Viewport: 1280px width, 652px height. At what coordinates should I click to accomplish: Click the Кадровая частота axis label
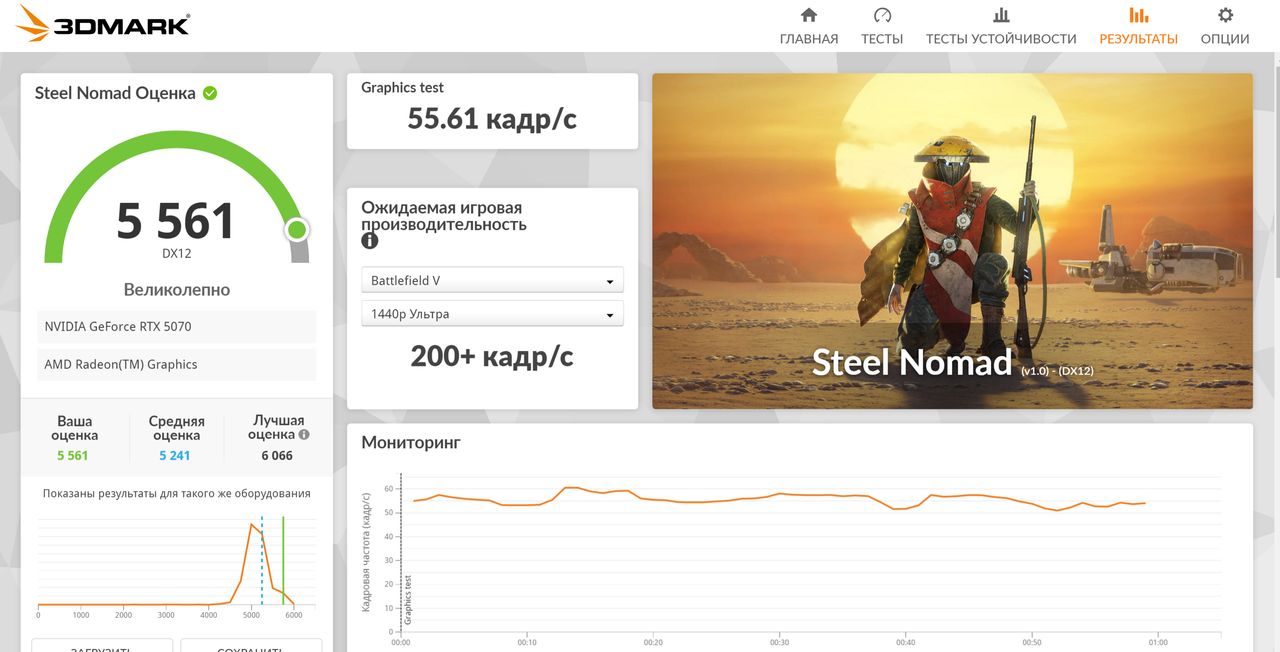(367, 553)
